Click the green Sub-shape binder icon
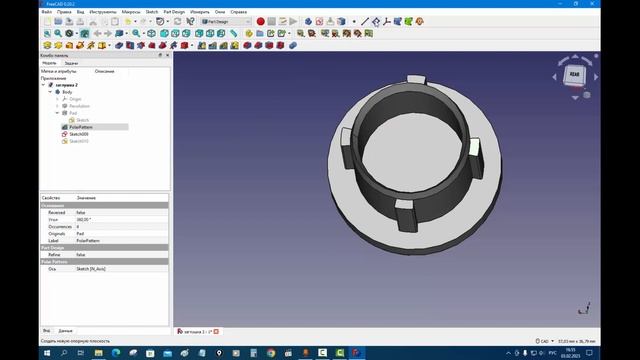The image size is (640, 360). coord(409,22)
